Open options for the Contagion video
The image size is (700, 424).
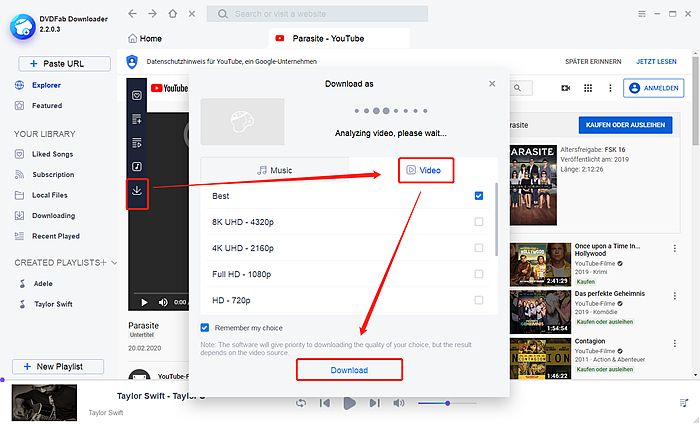tap(675, 343)
